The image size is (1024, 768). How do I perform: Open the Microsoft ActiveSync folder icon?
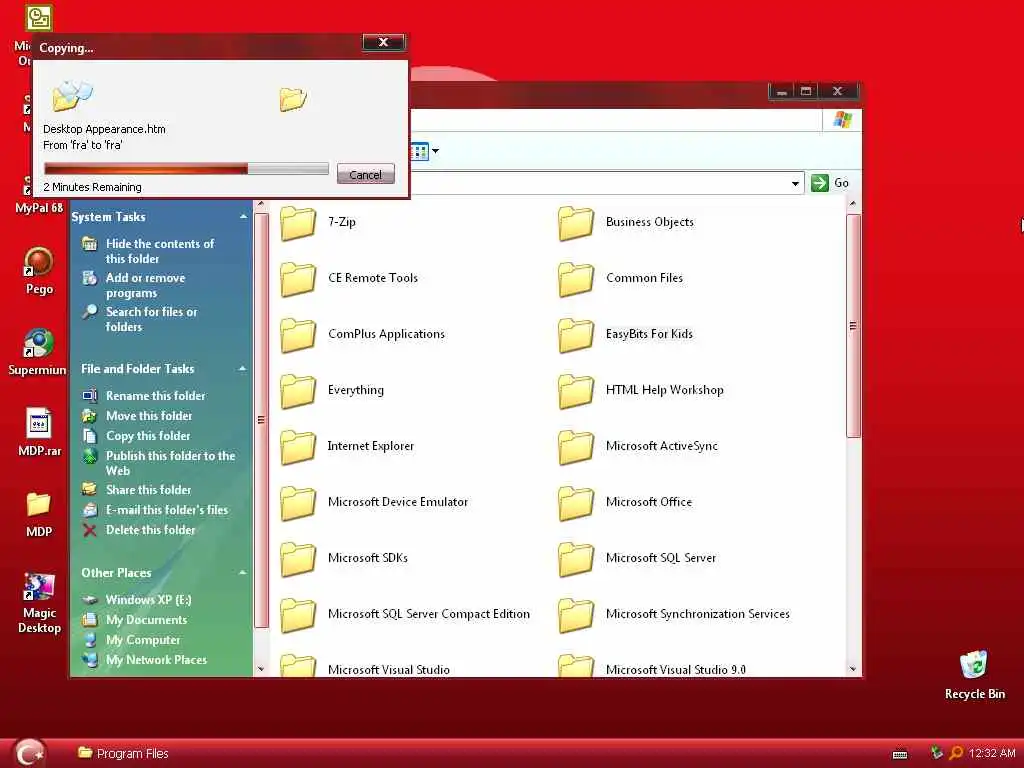click(576, 447)
